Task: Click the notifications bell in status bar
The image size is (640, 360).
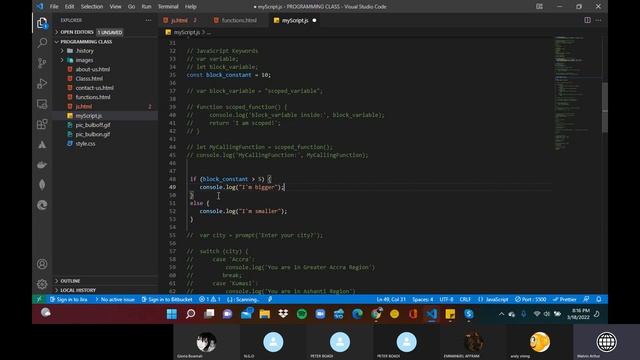Action: (x=599, y=299)
